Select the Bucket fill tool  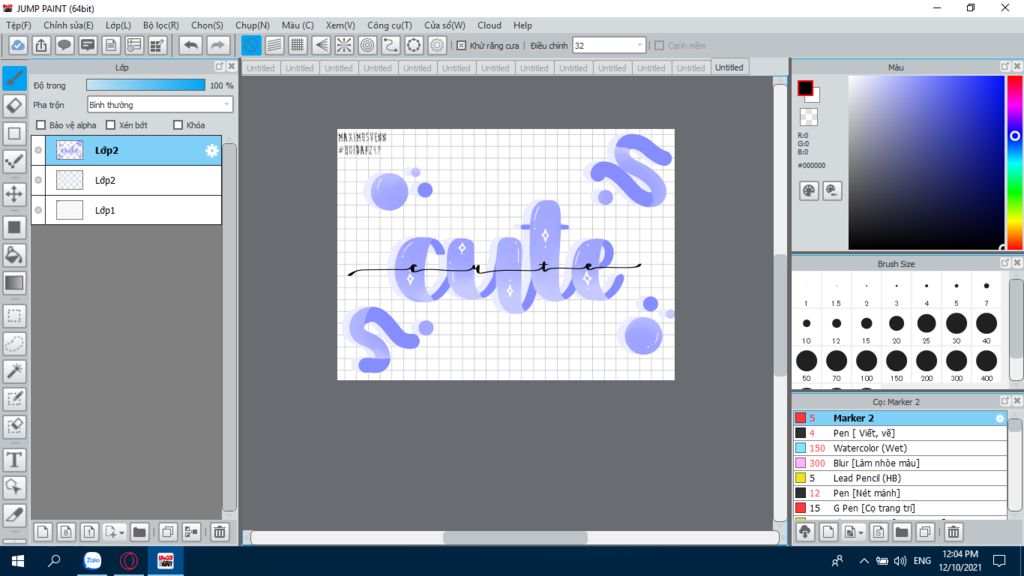click(14, 255)
